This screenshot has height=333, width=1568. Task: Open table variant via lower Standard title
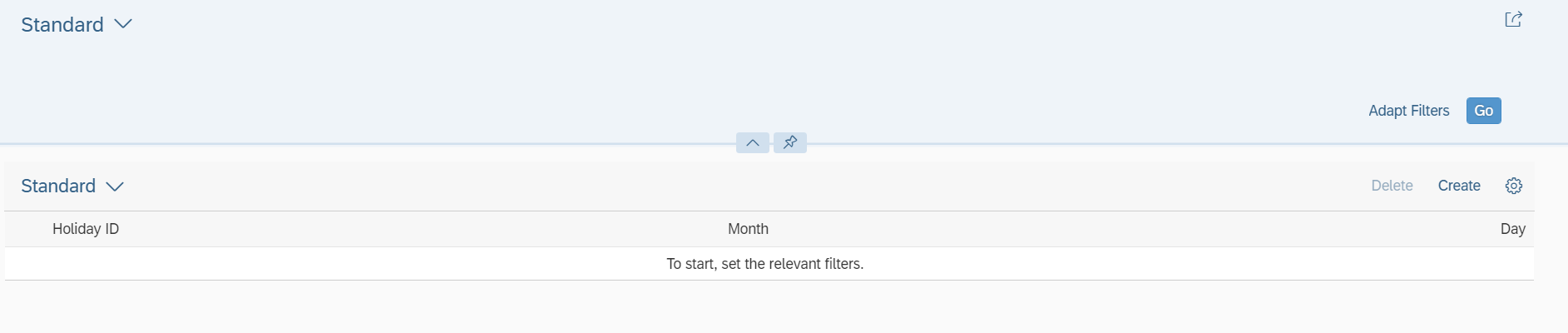coord(58,186)
